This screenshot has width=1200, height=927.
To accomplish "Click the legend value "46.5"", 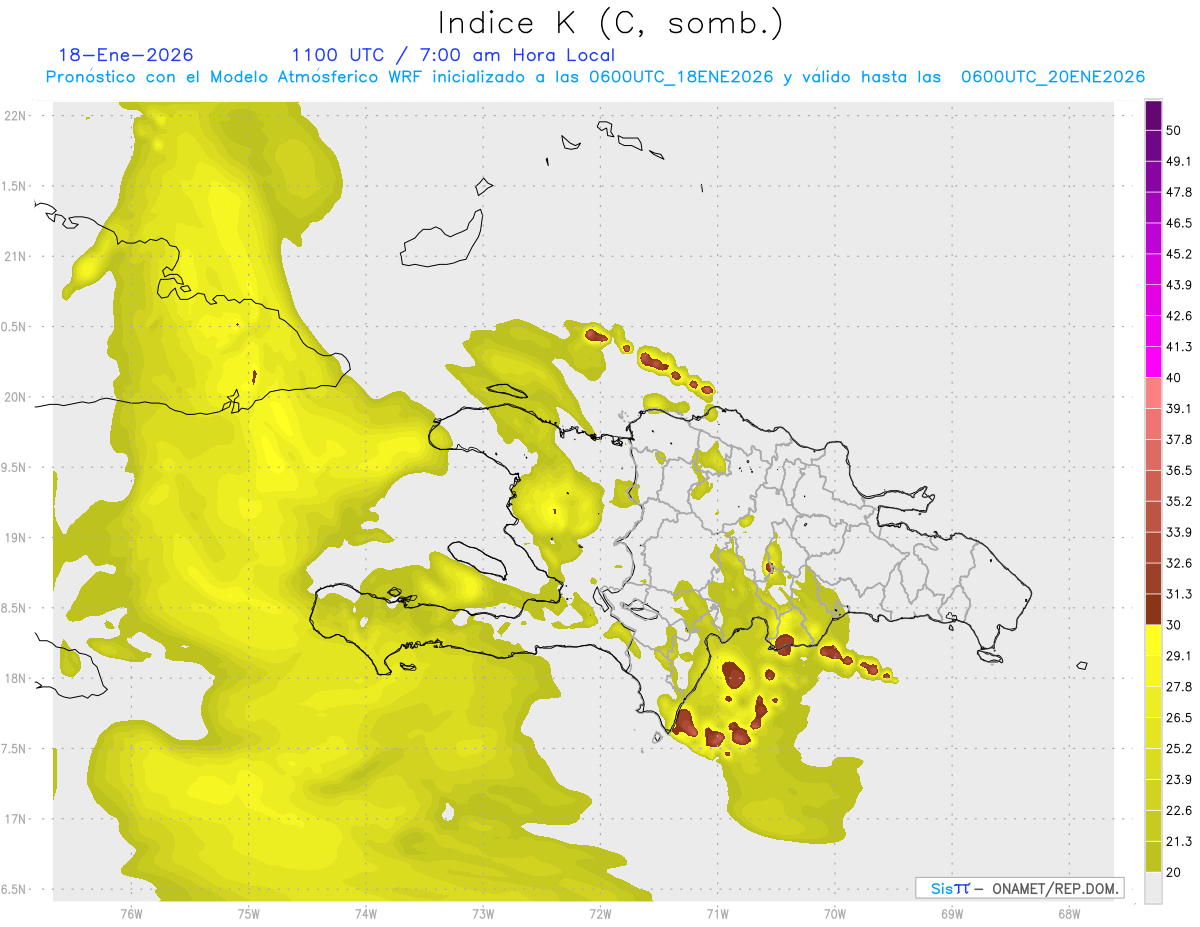I will [1179, 224].
